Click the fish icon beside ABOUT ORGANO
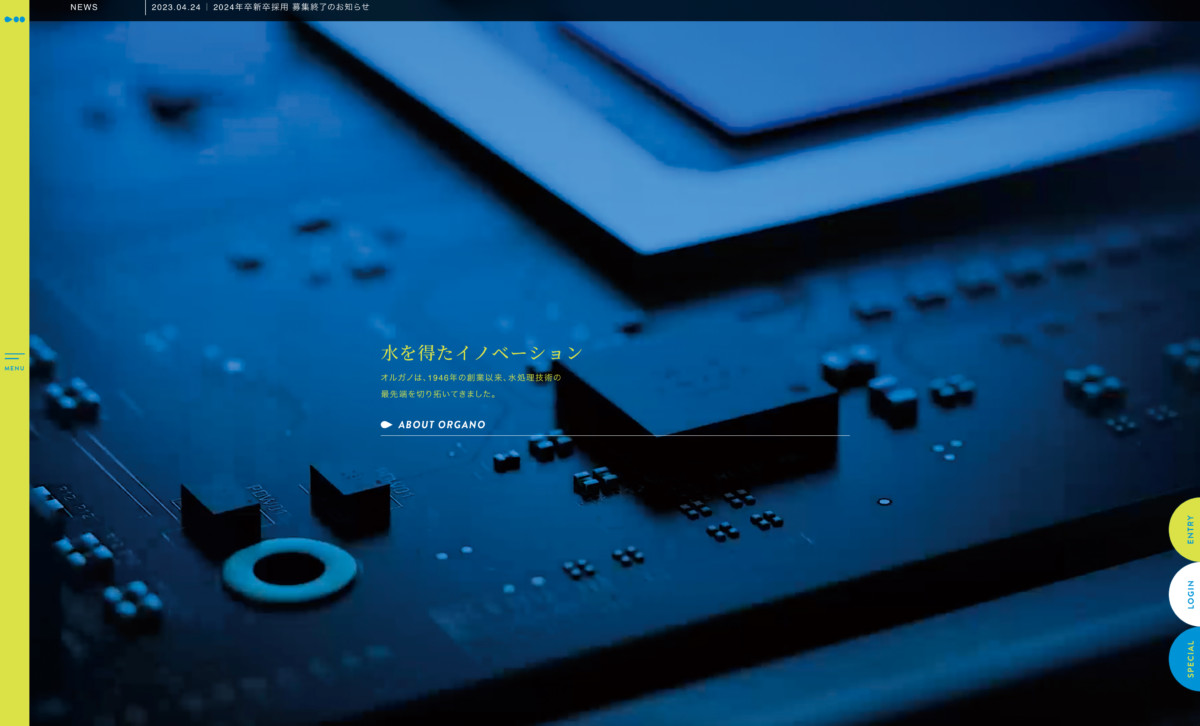The image size is (1200, 726). (x=386, y=425)
